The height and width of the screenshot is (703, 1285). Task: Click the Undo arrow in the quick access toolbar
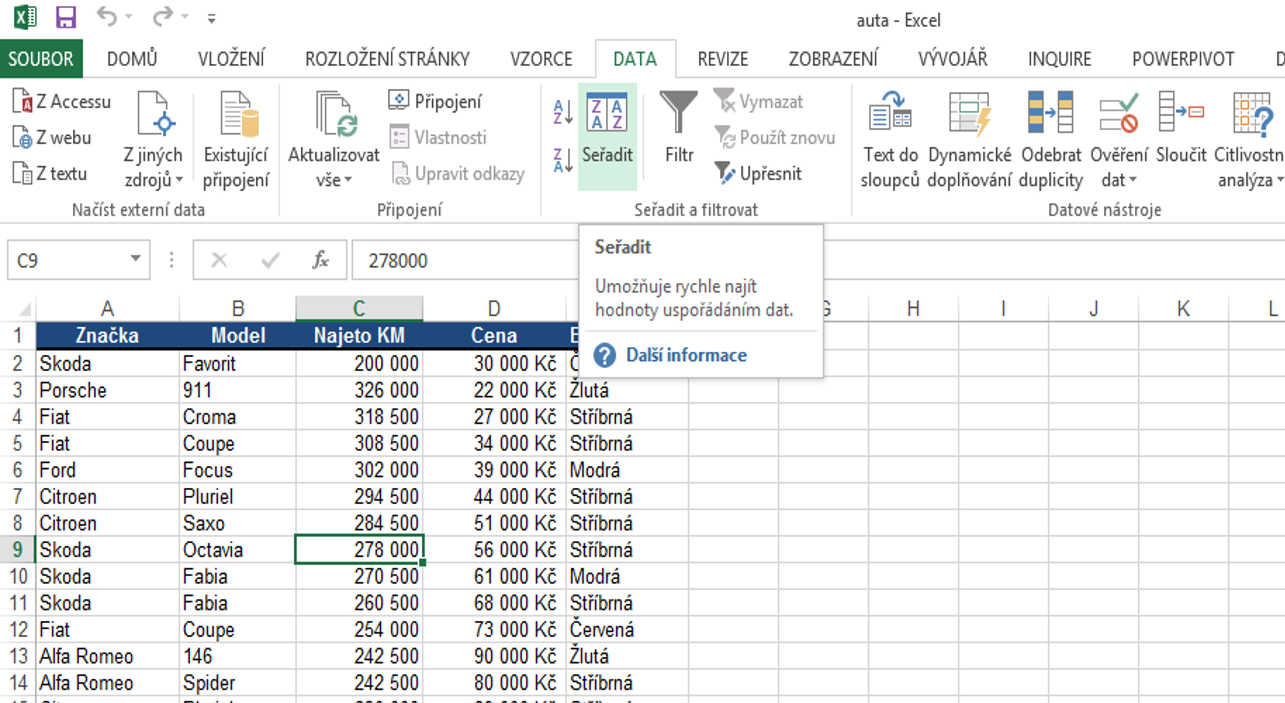[x=106, y=17]
